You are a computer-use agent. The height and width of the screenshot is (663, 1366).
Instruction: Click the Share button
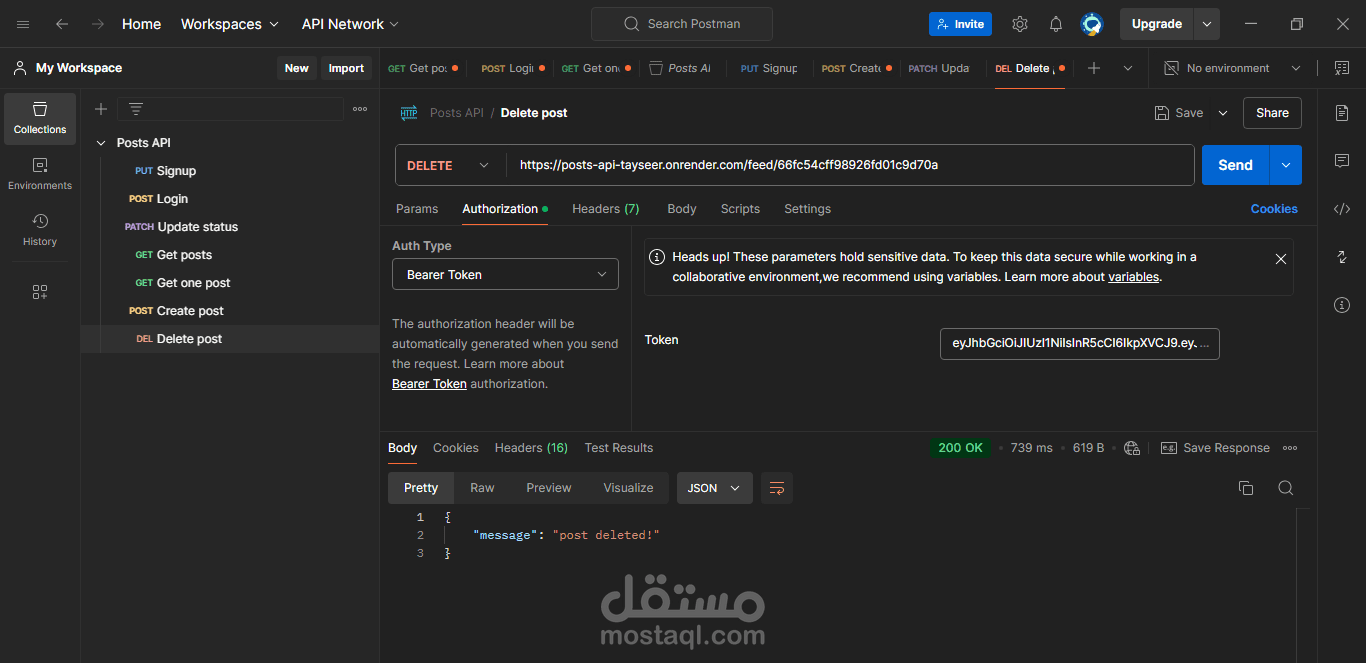[x=1272, y=113]
